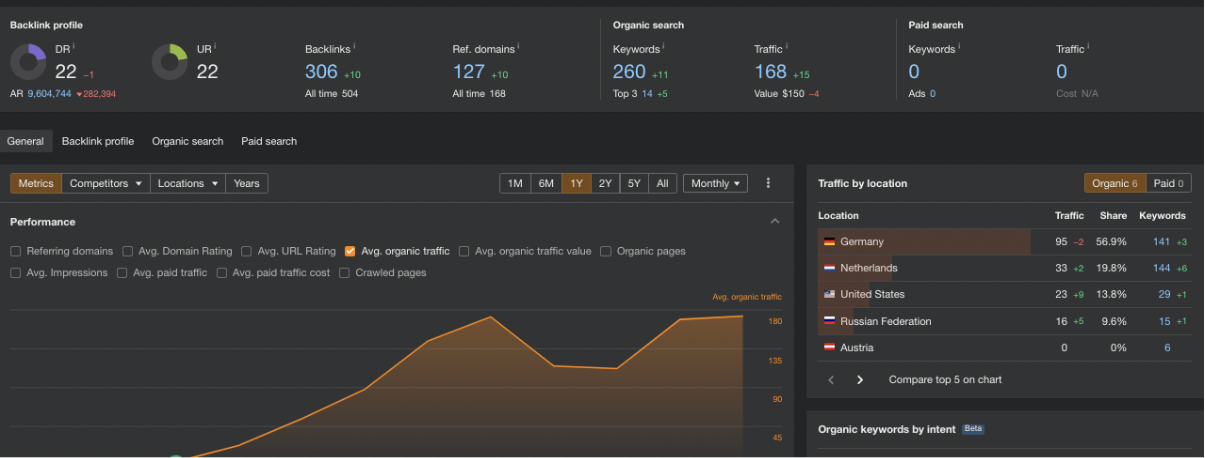Go to next locations page arrow

860,380
